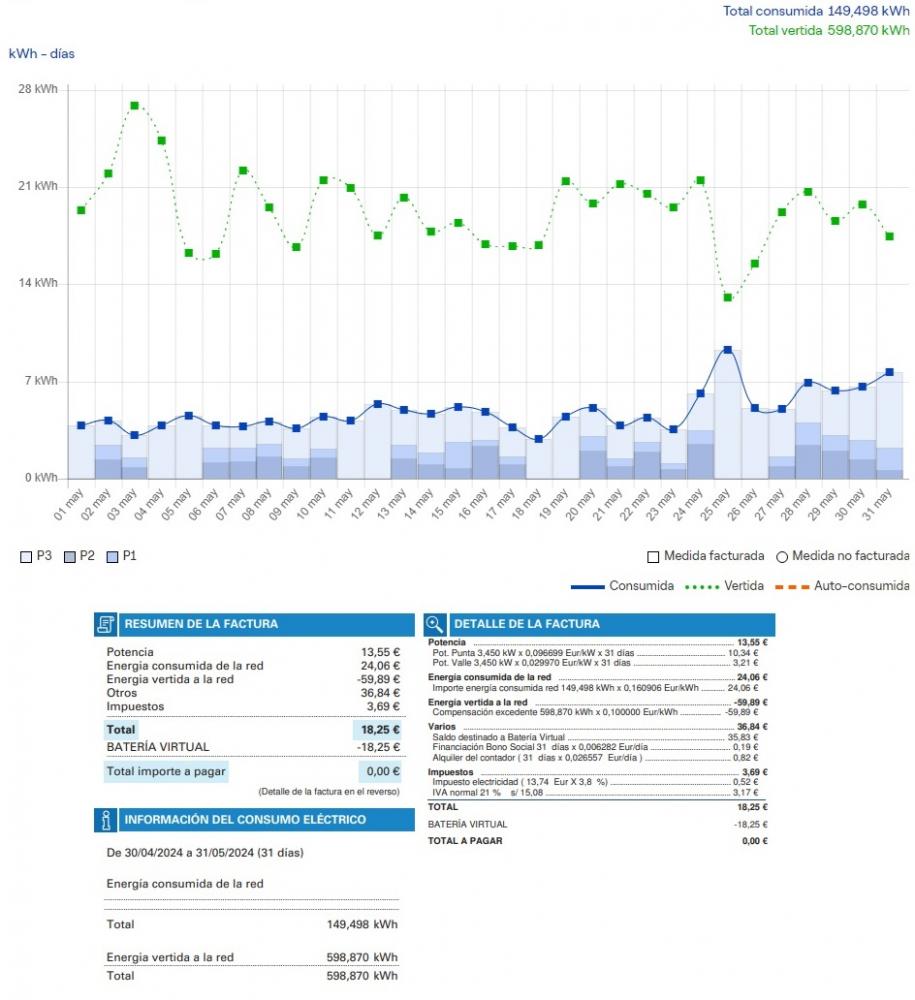Click the Pot. Punta 3,450 kW detail line

coord(595,653)
